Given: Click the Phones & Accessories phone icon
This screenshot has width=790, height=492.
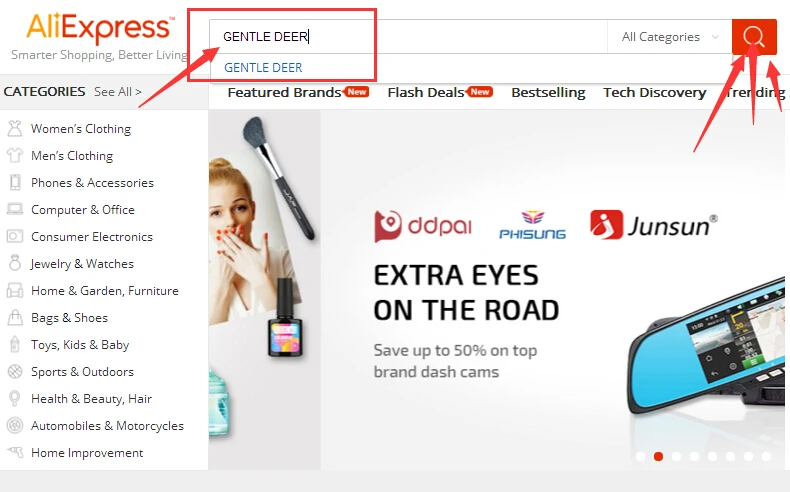Looking at the screenshot, I should (x=15, y=182).
